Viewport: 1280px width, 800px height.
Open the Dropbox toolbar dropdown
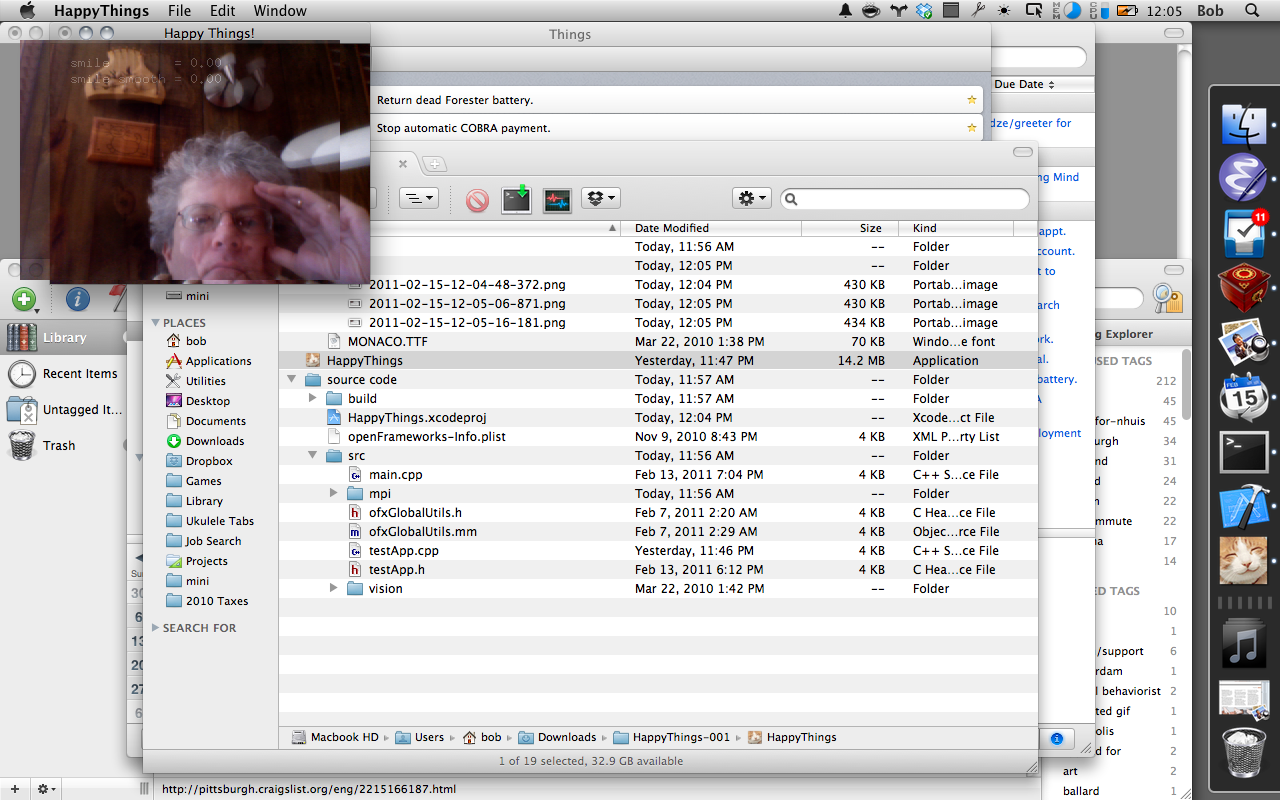602,199
